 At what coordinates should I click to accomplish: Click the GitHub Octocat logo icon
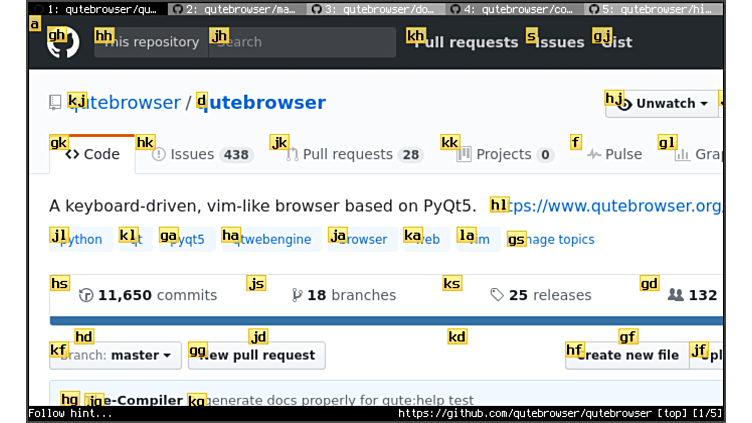[63, 42]
